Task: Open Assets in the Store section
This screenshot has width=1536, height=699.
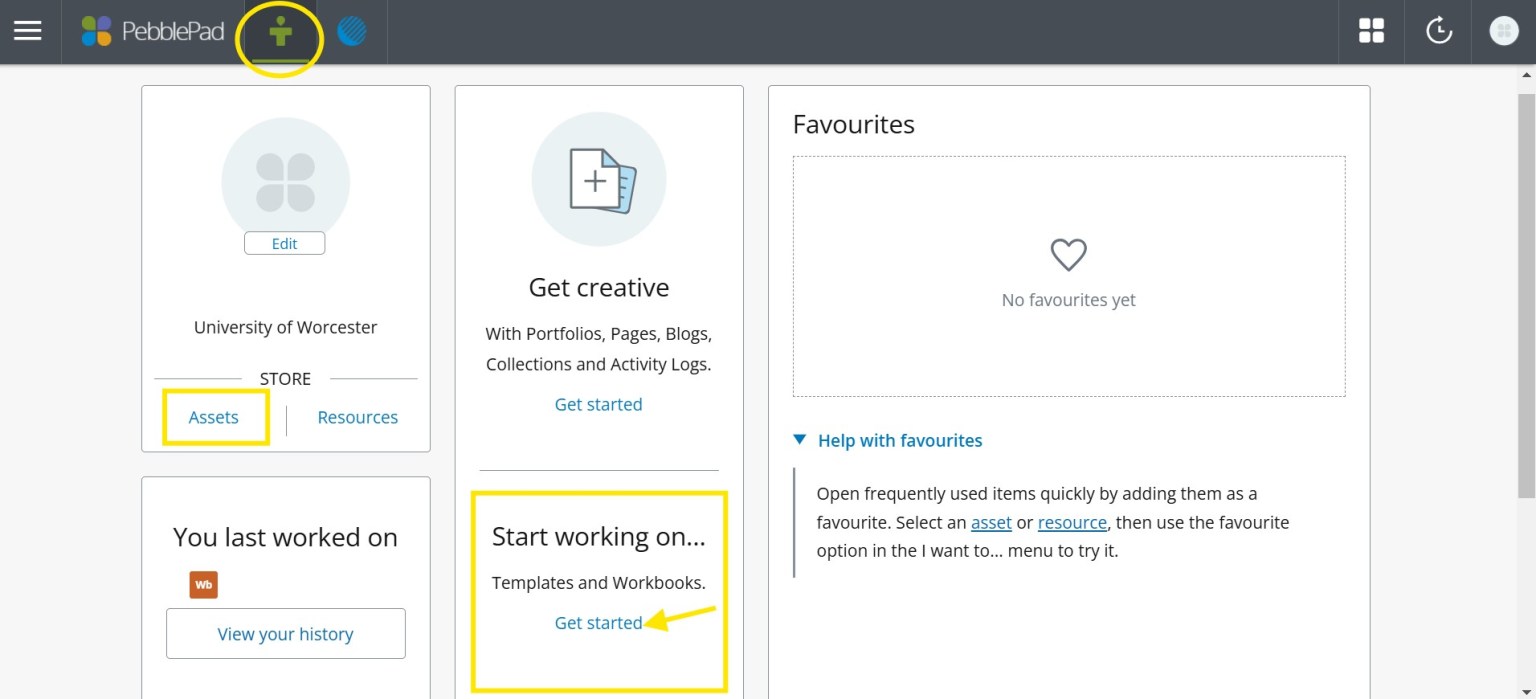Action: [x=213, y=417]
